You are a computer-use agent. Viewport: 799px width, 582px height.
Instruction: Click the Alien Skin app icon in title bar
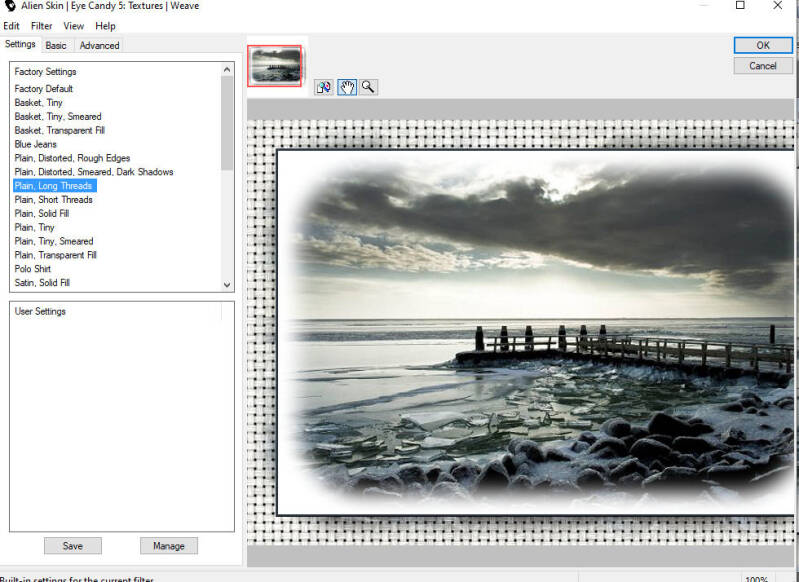click(10, 6)
